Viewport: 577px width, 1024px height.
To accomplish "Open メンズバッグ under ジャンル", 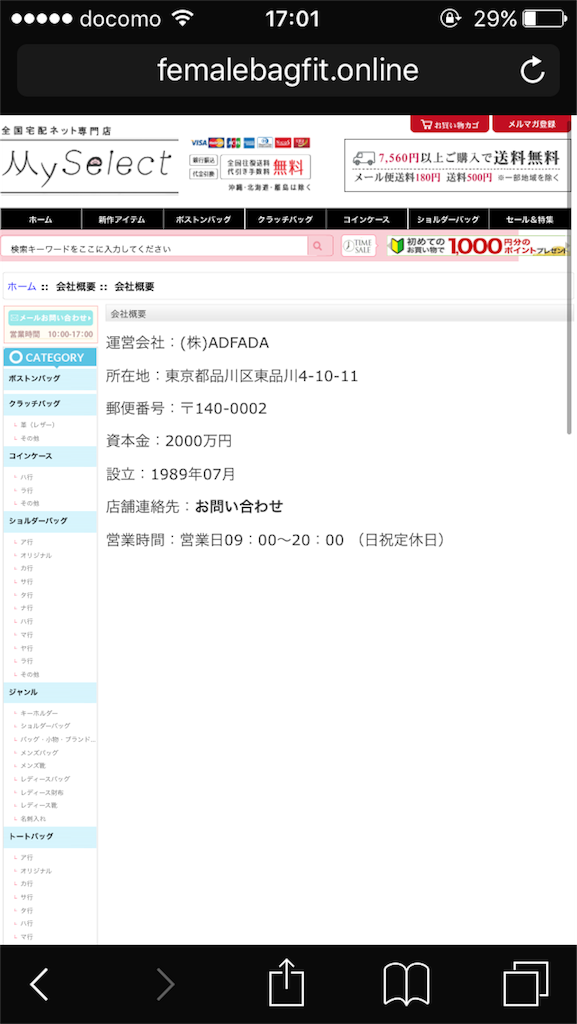I will [40, 752].
